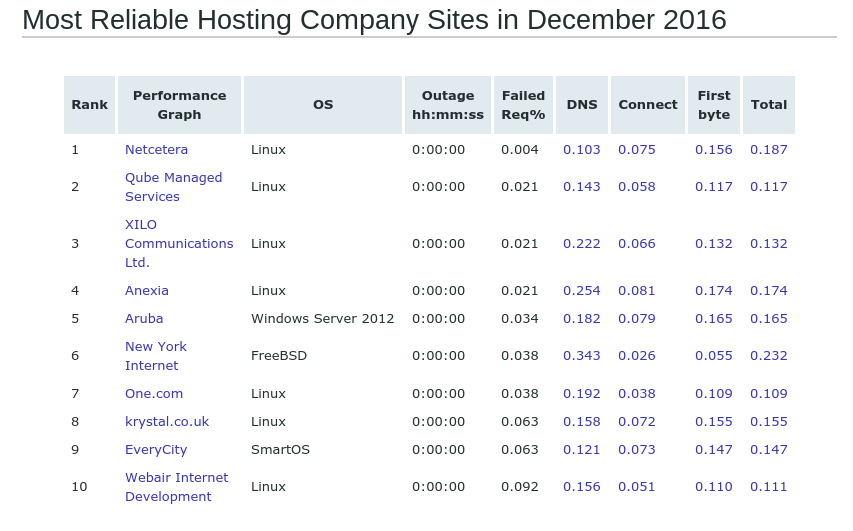The height and width of the screenshot is (531, 853).
Task: Click Netcetera Total value 0.187
Action: coord(769,150)
